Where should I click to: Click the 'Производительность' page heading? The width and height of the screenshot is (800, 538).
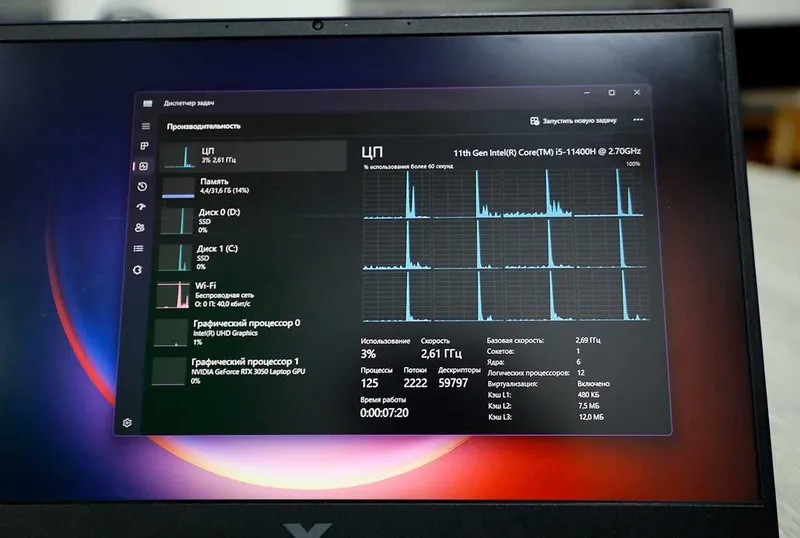tap(204, 126)
